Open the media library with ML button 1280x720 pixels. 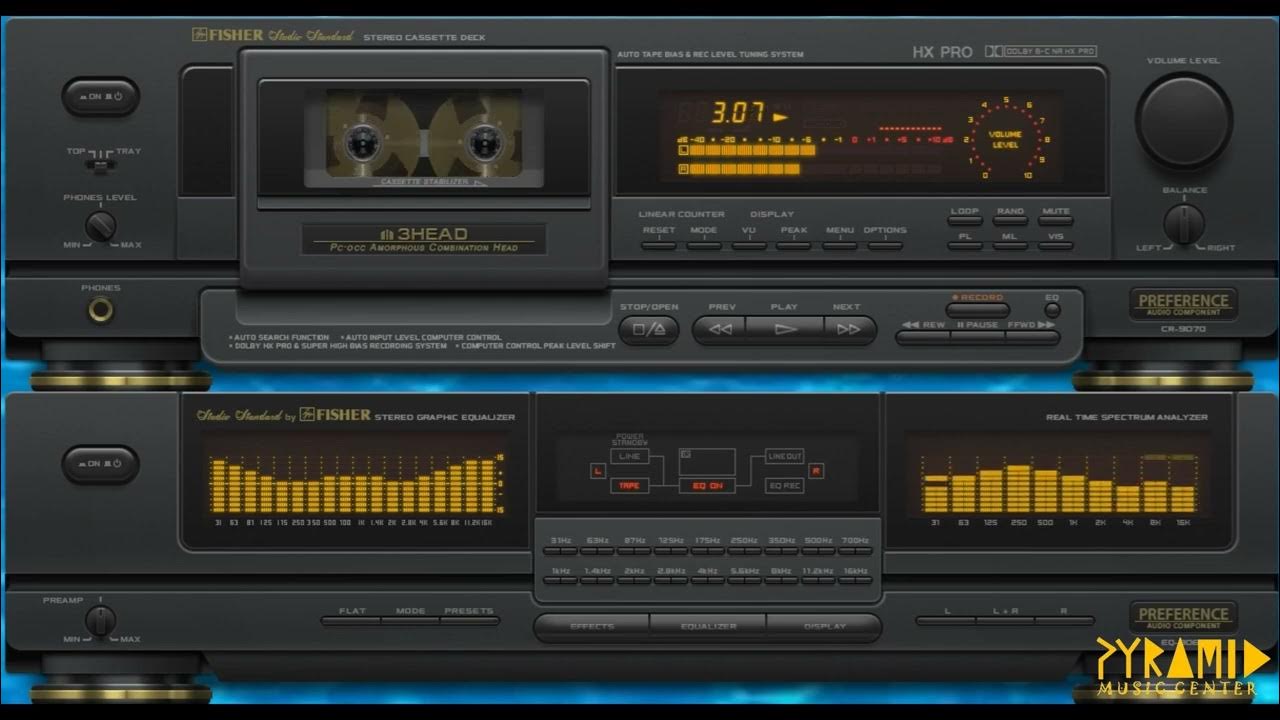click(1010, 246)
